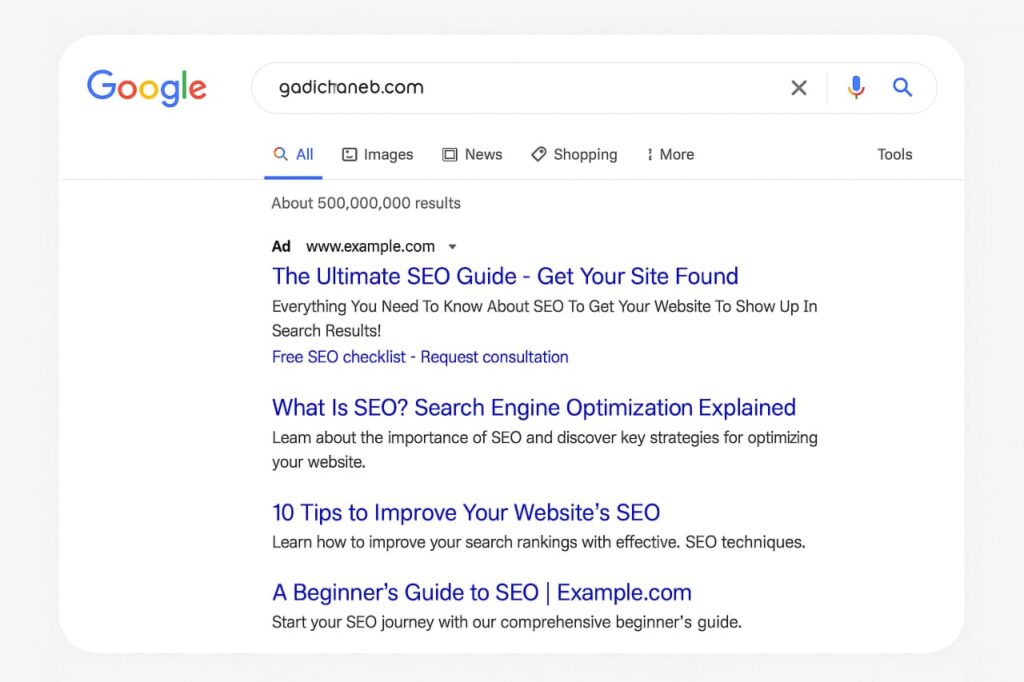
Task: Open The Ultimate SEO Guide ad link
Action: [505, 276]
